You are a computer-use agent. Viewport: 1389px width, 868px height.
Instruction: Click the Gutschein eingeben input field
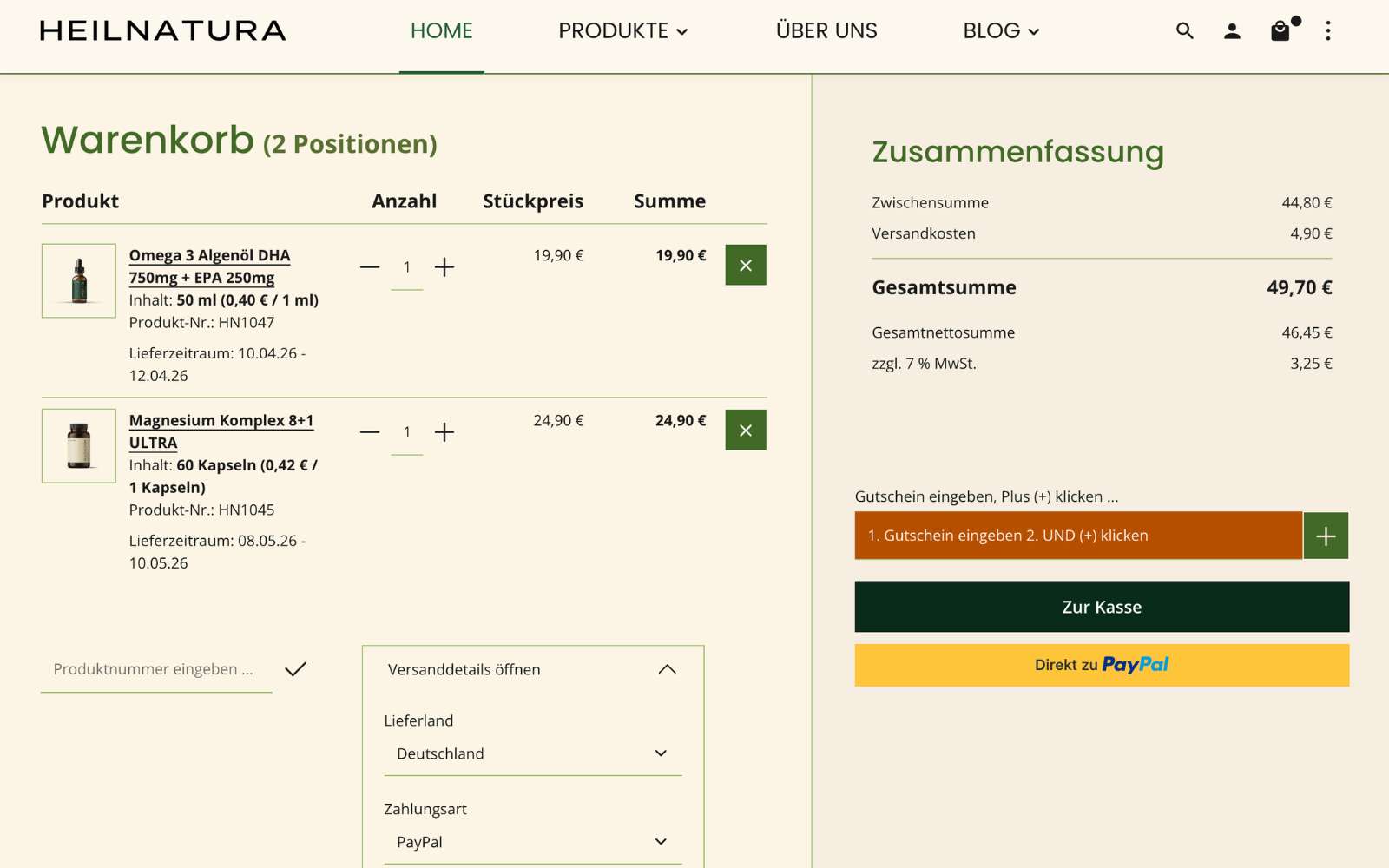(1077, 536)
